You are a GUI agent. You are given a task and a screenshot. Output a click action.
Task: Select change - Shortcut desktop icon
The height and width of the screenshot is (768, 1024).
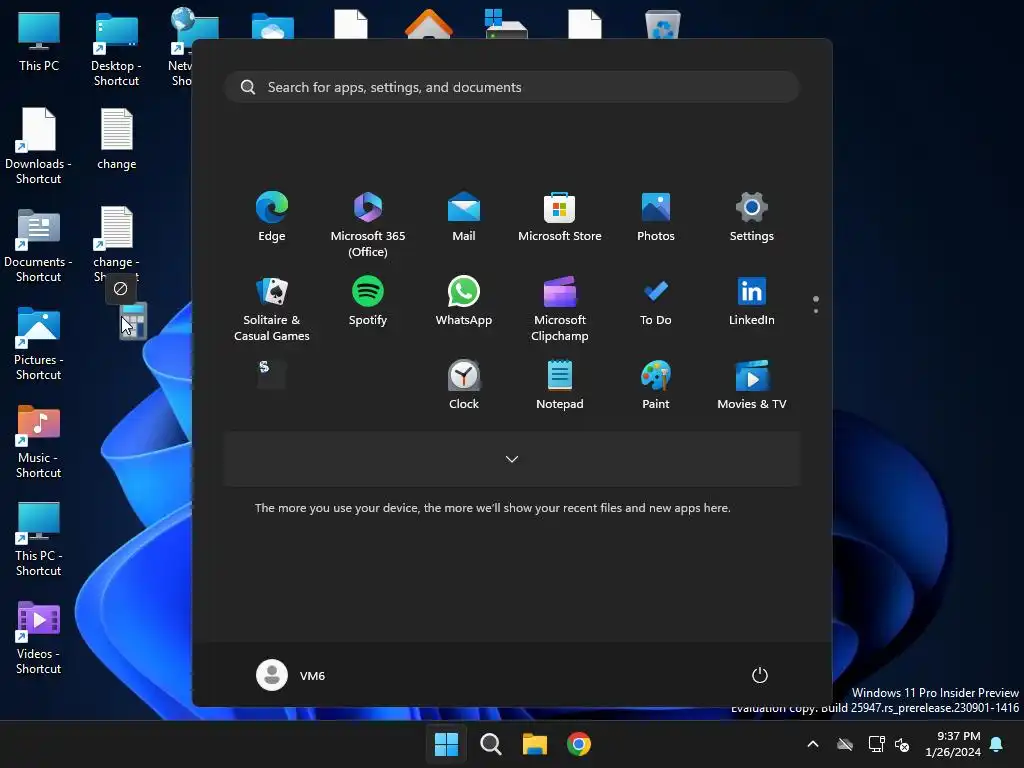116,243
